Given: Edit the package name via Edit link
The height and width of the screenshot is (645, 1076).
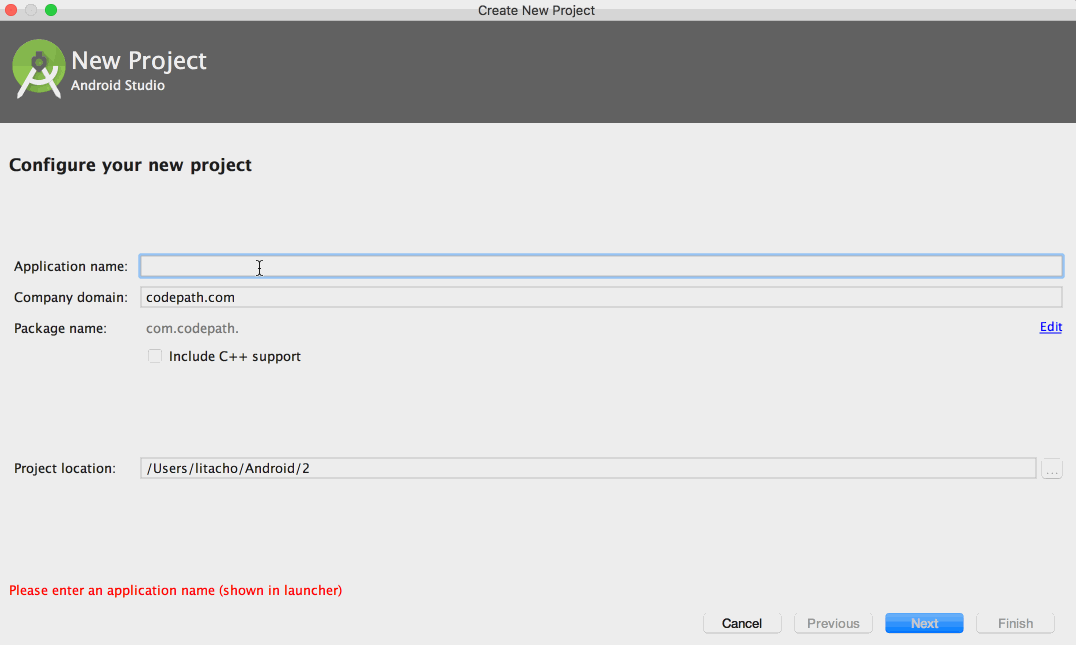Looking at the screenshot, I should tap(1051, 327).
